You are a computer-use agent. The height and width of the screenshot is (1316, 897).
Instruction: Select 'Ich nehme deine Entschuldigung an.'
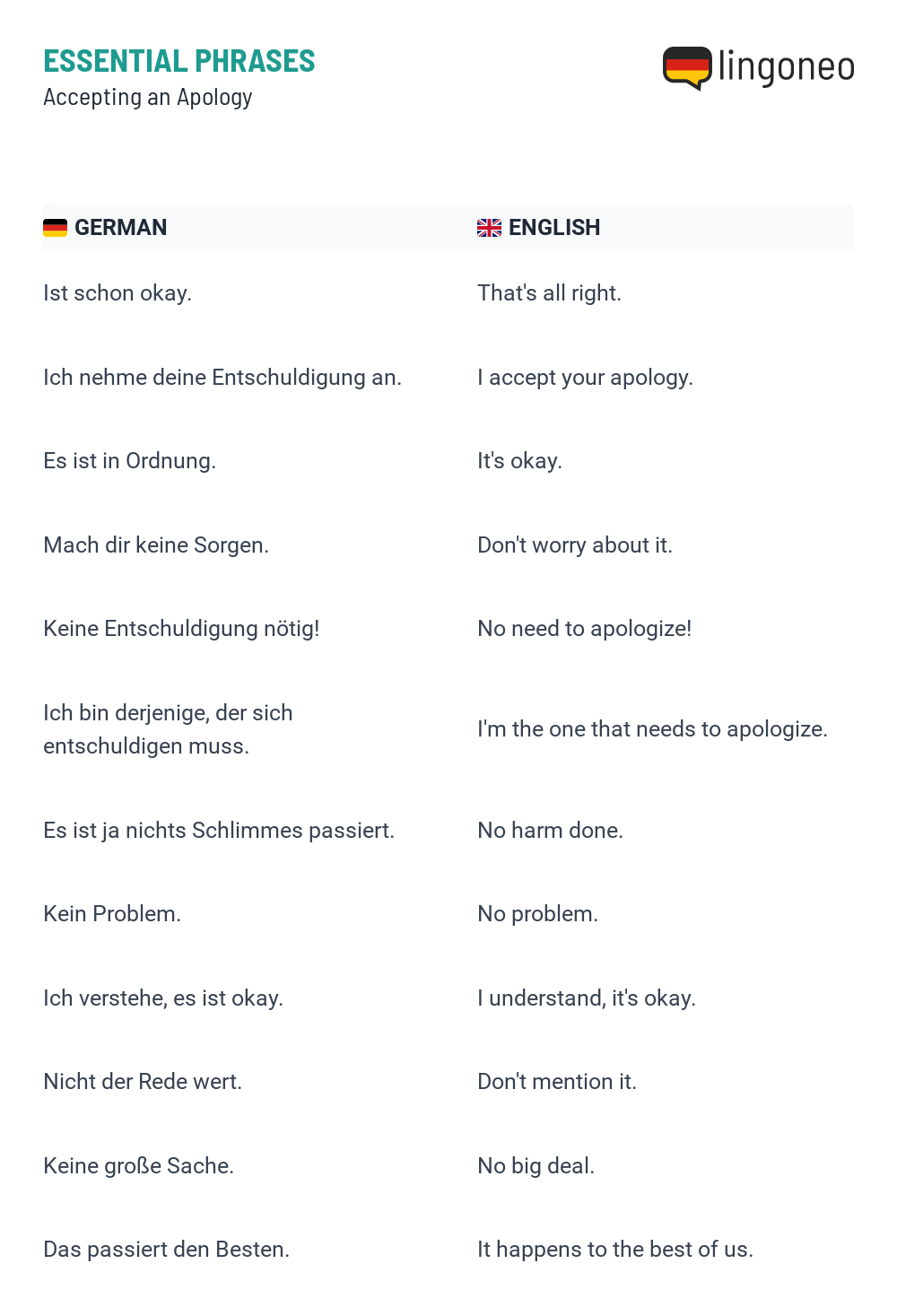pyautogui.click(x=222, y=378)
